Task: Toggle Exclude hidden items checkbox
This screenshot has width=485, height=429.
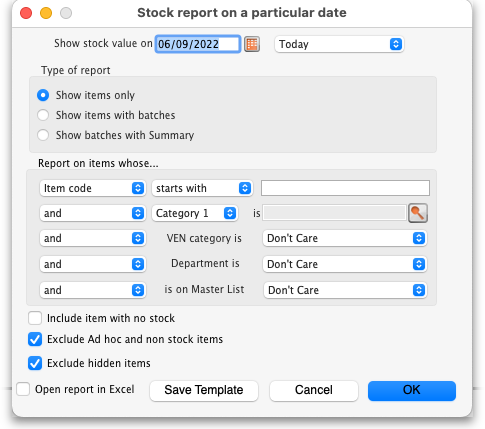Action: [35, 363]
